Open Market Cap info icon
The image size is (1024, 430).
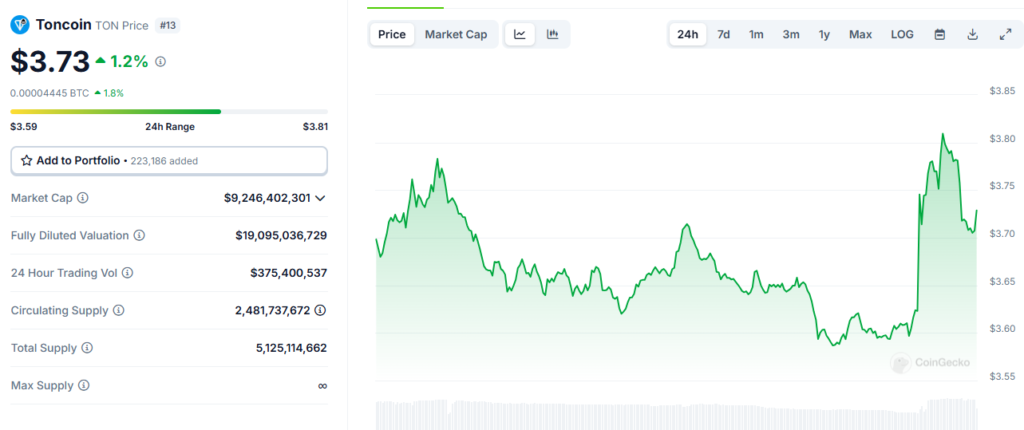[83, 197]
